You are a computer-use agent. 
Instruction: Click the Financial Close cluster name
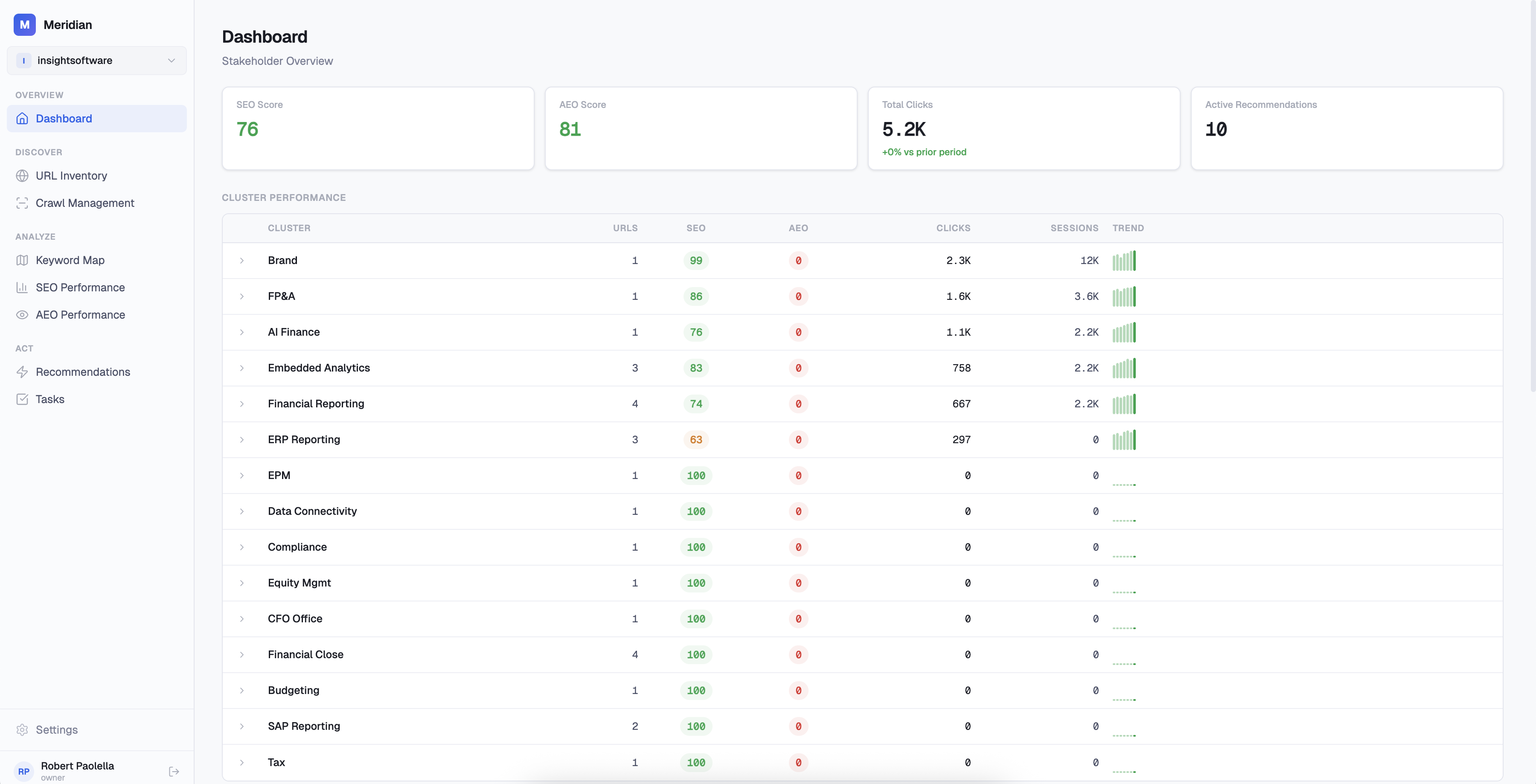pyautogui.click(x=305, y=655)
